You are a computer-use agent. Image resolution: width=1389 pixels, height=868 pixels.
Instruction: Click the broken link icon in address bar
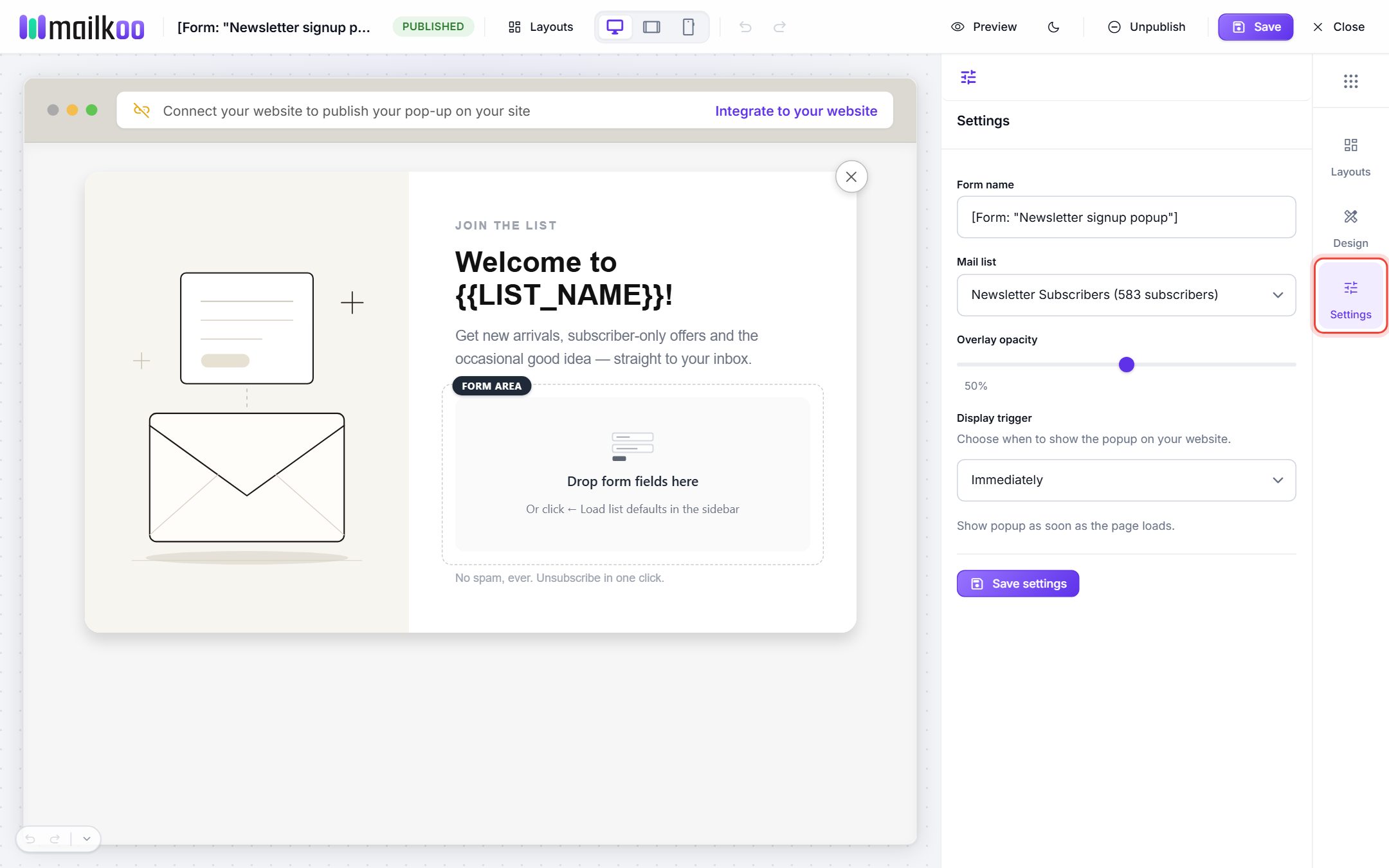[x=141, y=111]
